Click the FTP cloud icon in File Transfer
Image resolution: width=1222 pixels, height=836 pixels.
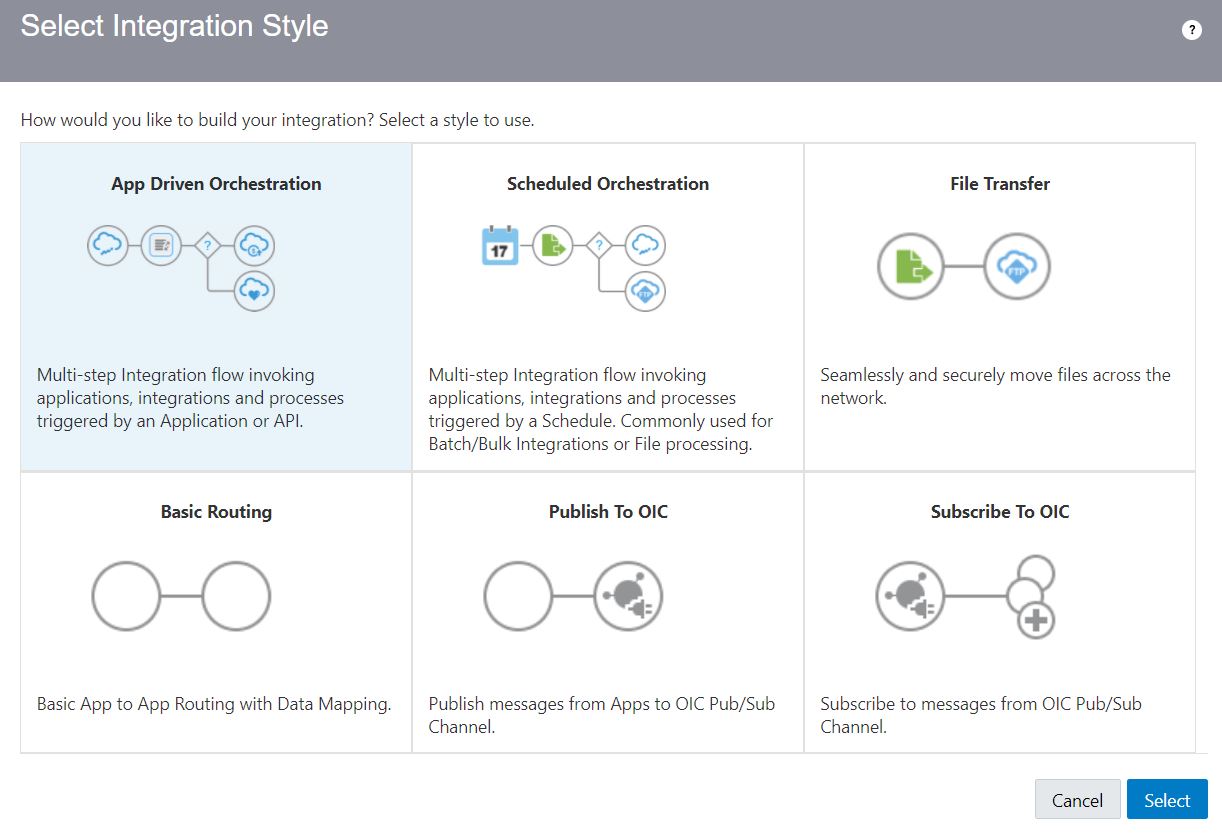[1016, 265]
